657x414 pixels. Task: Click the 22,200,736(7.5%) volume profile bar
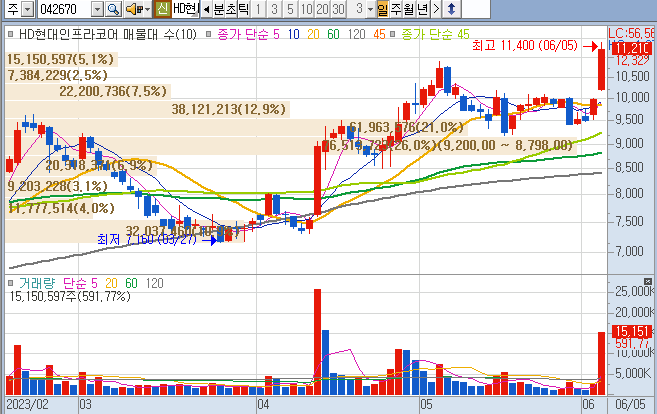click(88, 91)
